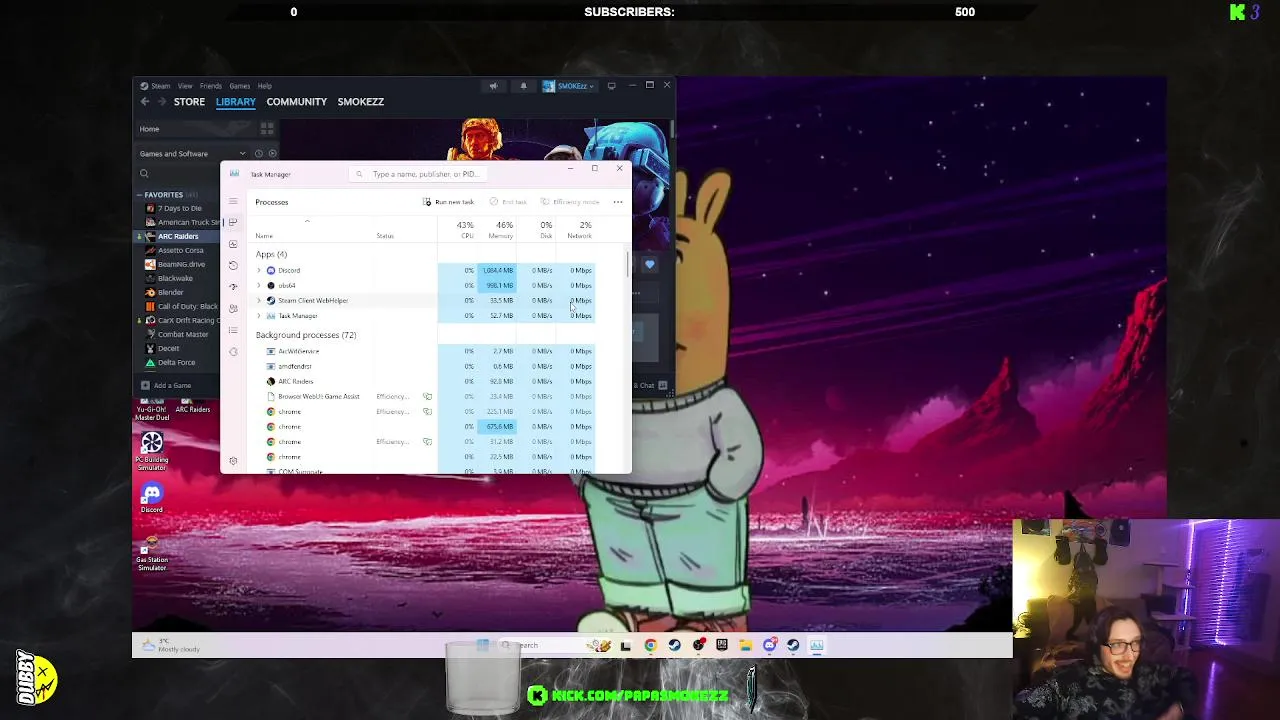Click Steam library search magnifier icon

(144, 173)
